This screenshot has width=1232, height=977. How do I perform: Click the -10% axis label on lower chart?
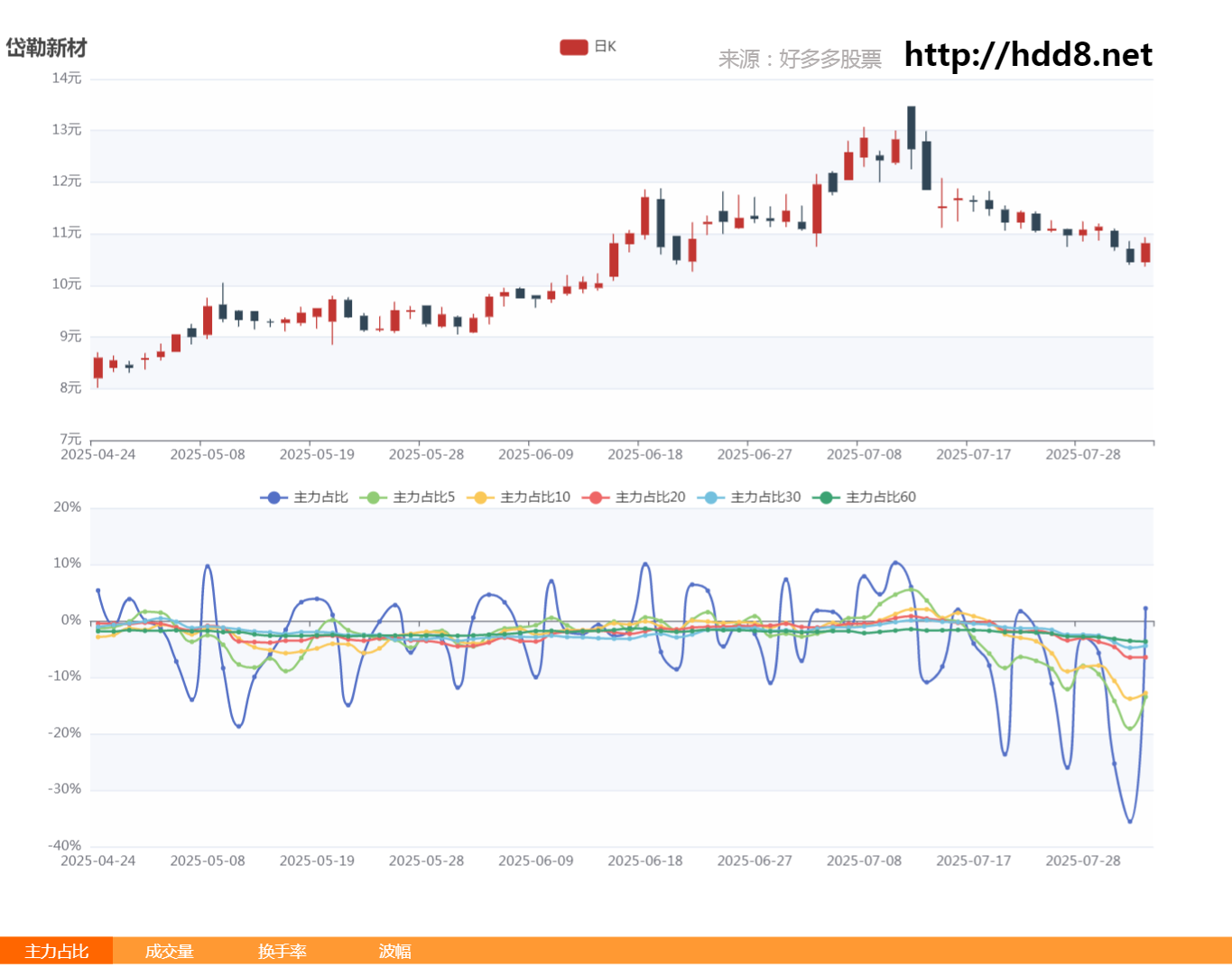pyautogui.click(x=65, y=676)
